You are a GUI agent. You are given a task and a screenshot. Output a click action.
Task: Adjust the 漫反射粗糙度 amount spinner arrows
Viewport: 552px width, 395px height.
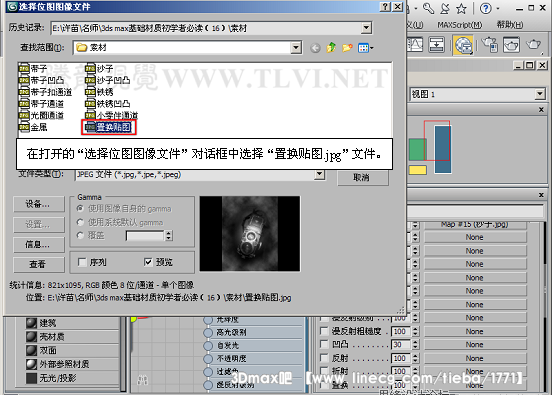point(415,331)
